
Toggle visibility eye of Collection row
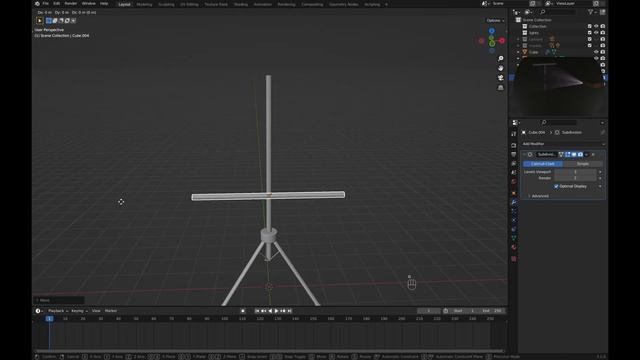596,26
